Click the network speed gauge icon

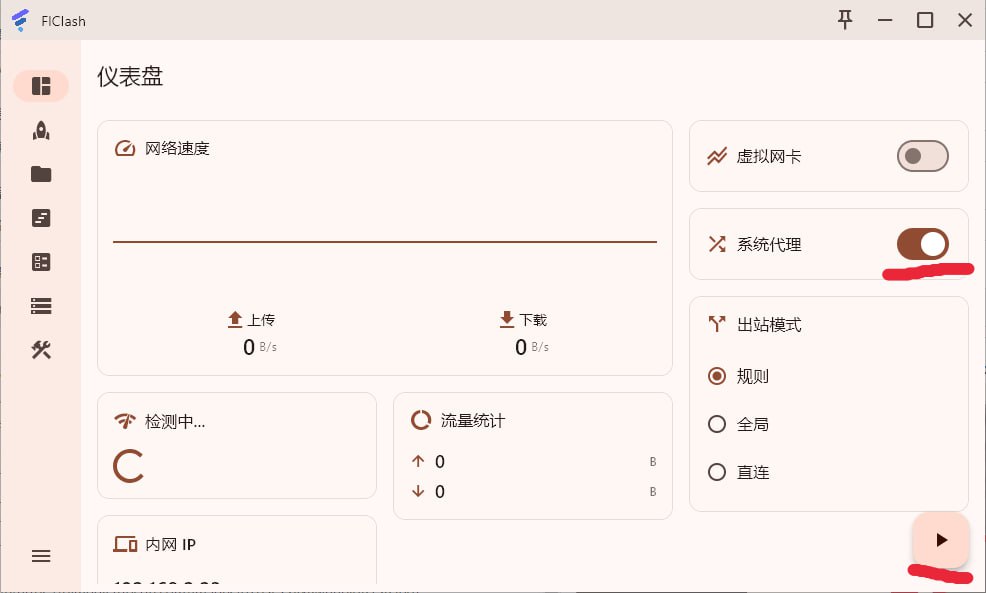125,148
